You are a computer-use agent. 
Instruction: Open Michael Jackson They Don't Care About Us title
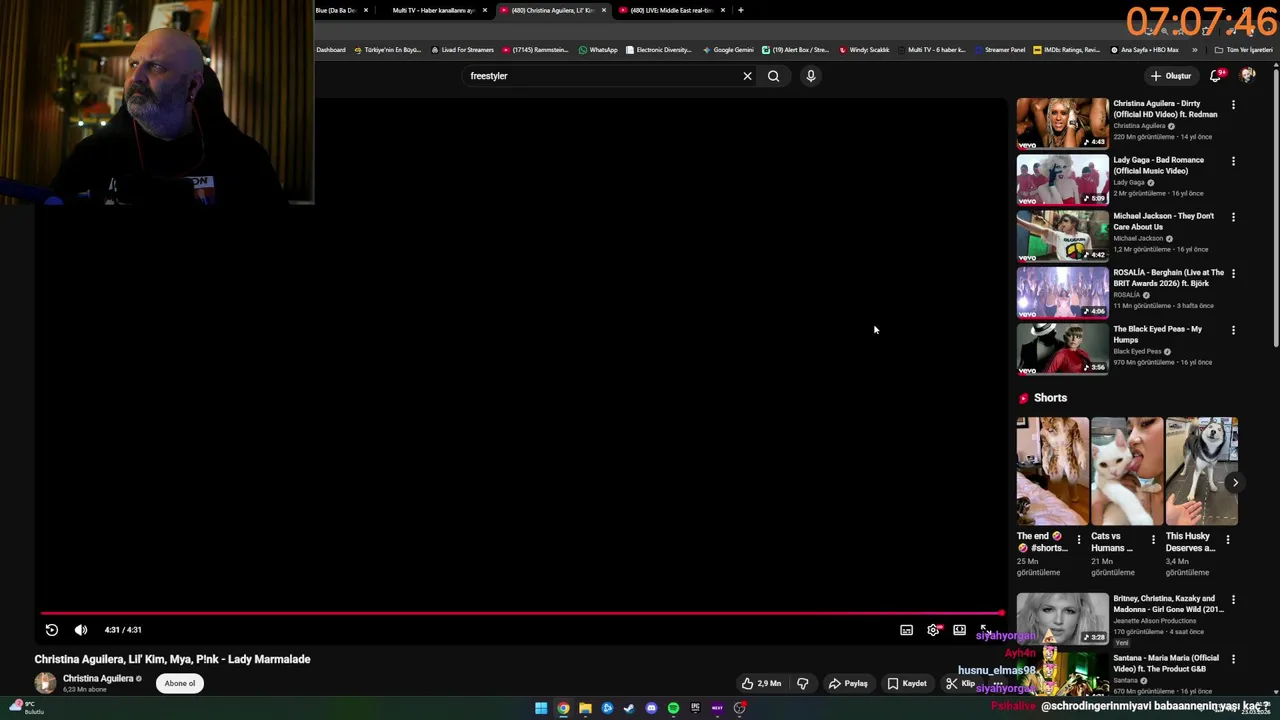coord(1164,221)
